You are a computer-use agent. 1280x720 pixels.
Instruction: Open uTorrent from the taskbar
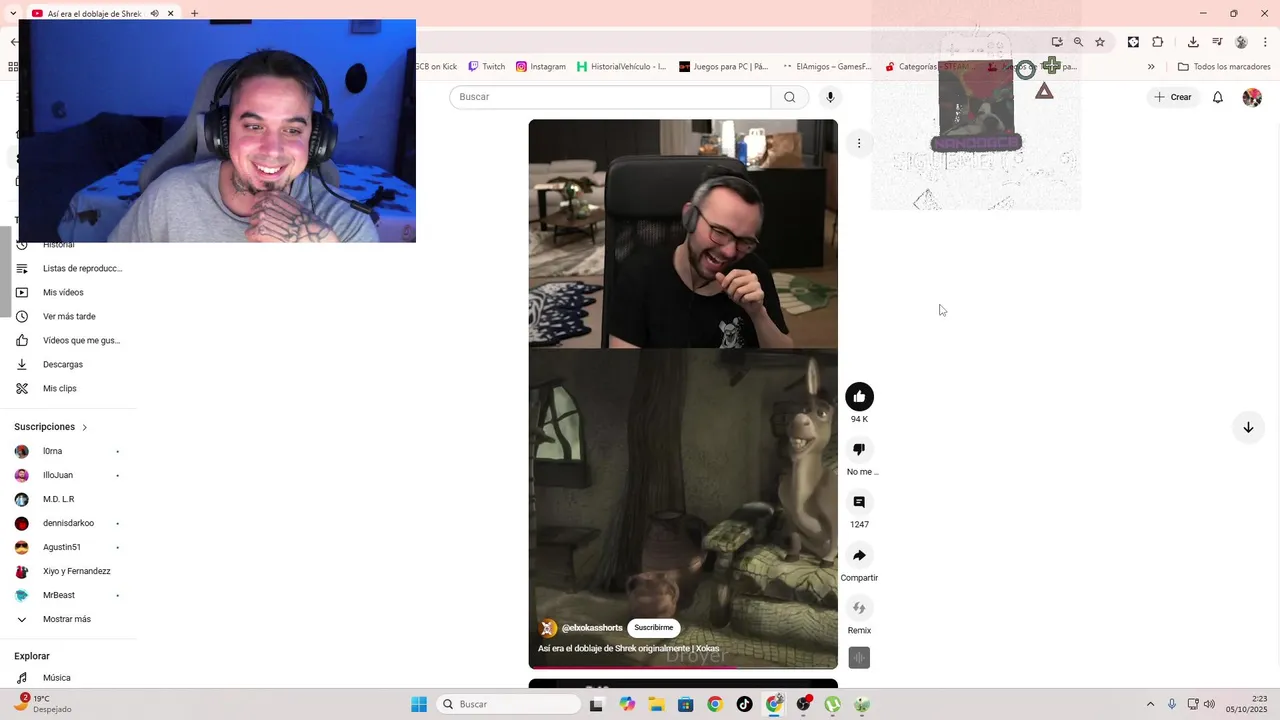832,704
